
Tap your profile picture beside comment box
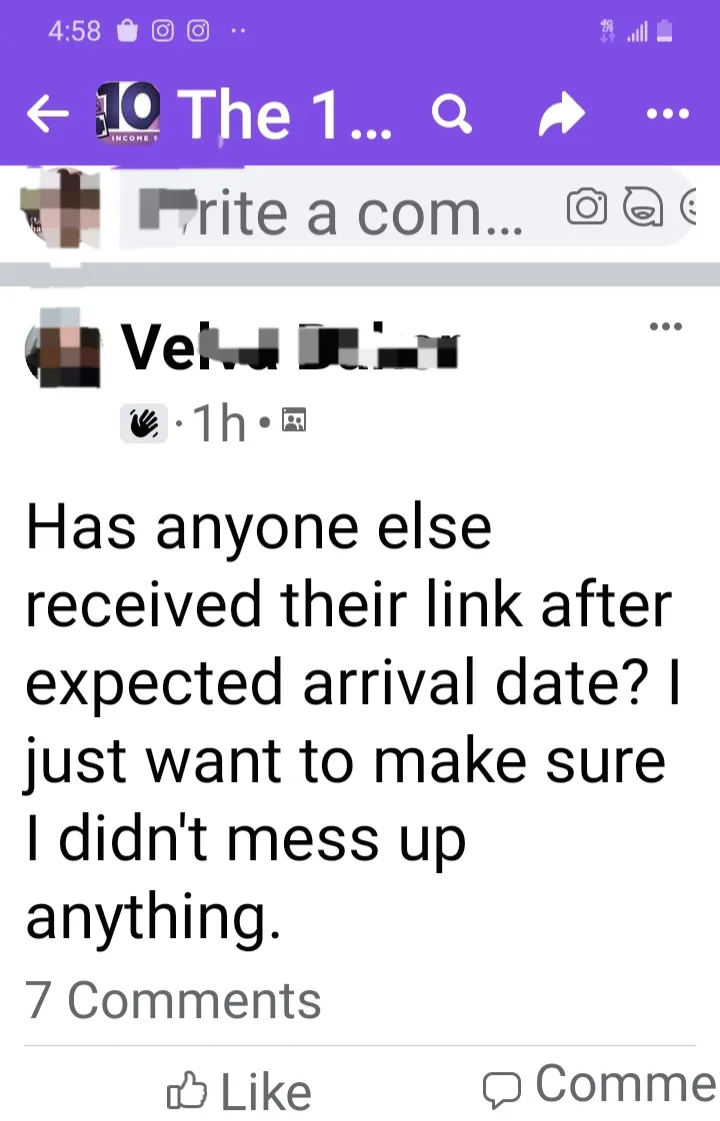(60, 208)
